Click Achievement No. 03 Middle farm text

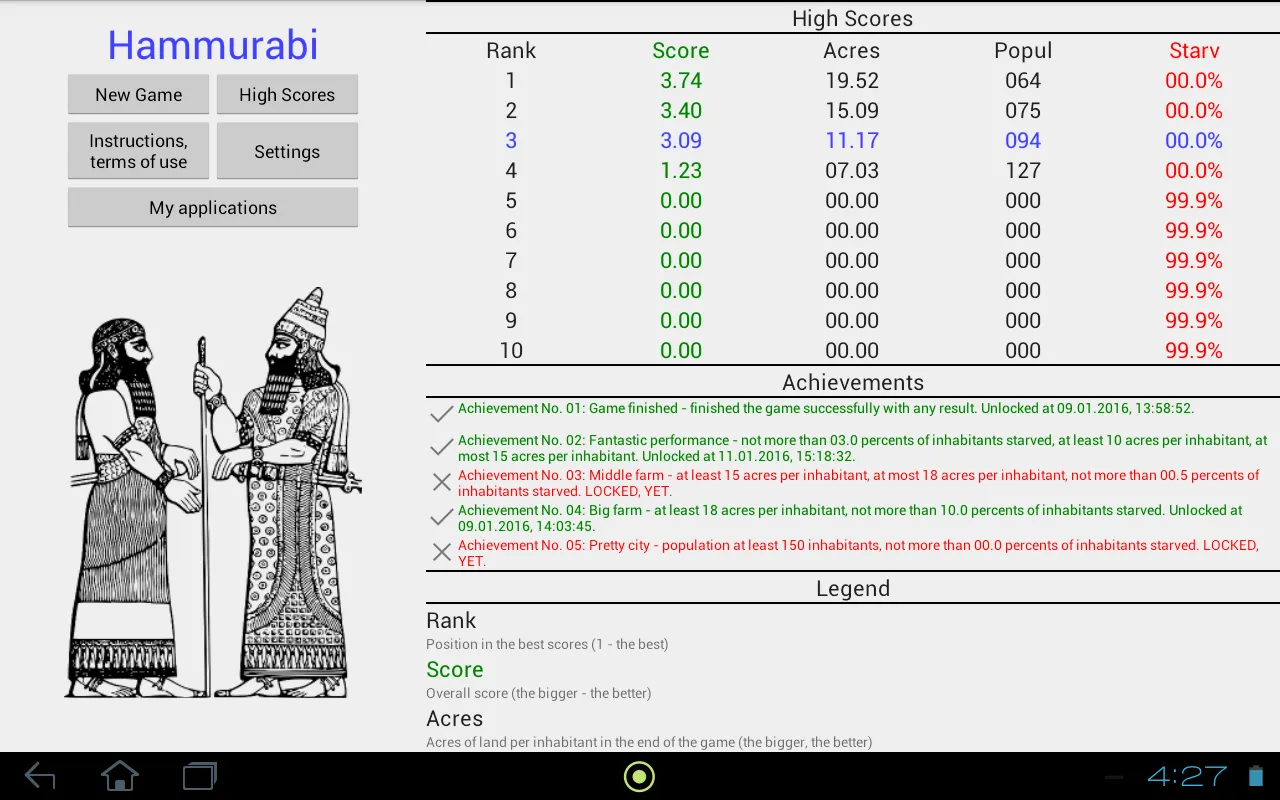[x=859, y=483]
